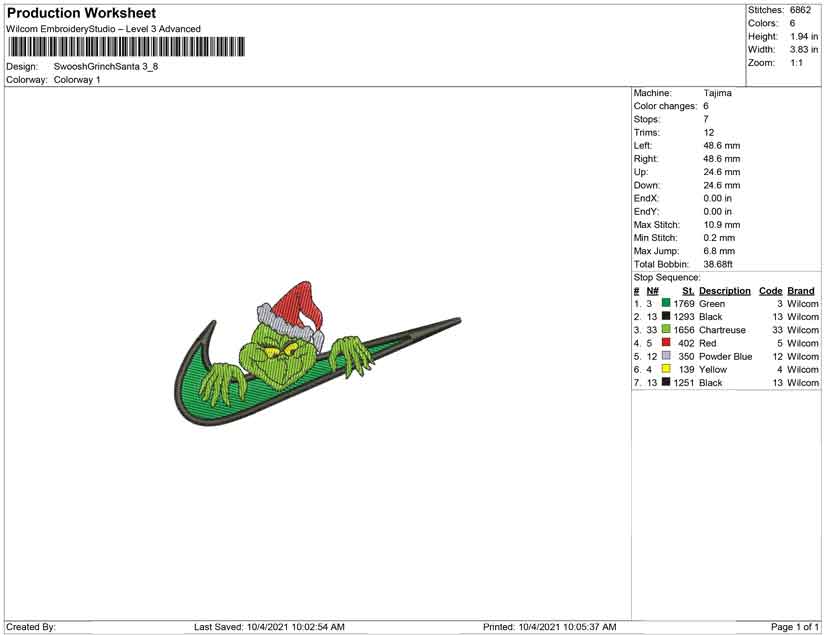Click the 'Last Saved: 10/4/2021 10:02:54 AM' footer
This screenshot has width=825, height=635.
(269, 627)
